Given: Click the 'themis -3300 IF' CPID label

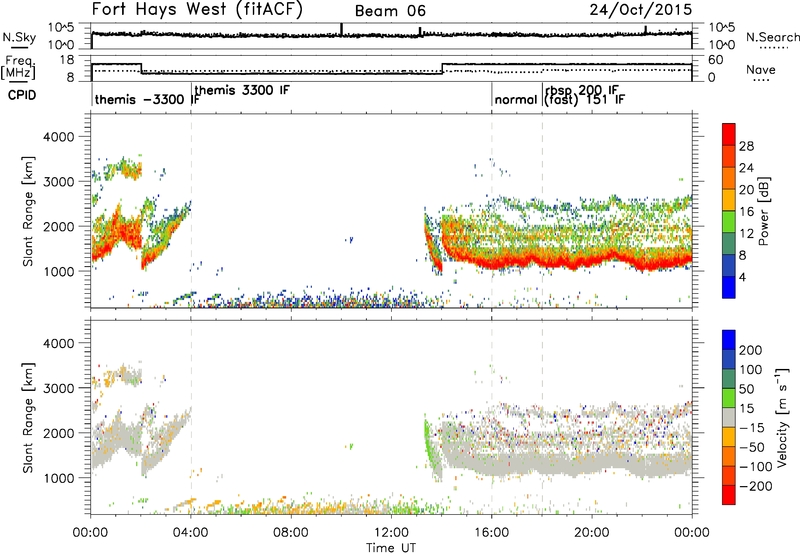Looking at the screenshot, I should click(146, 99).
